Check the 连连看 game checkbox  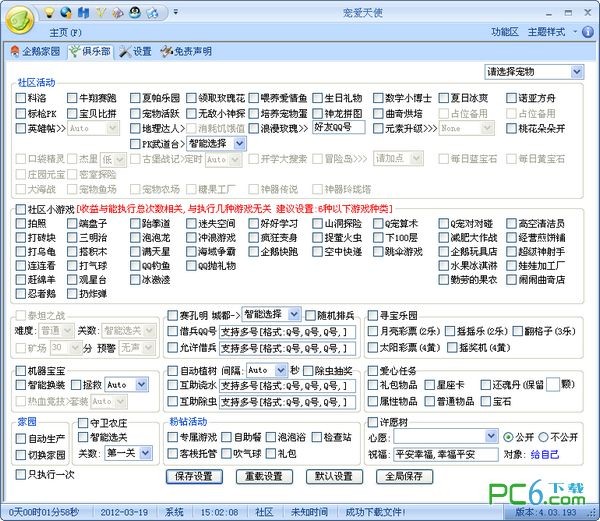coord(21,265)
